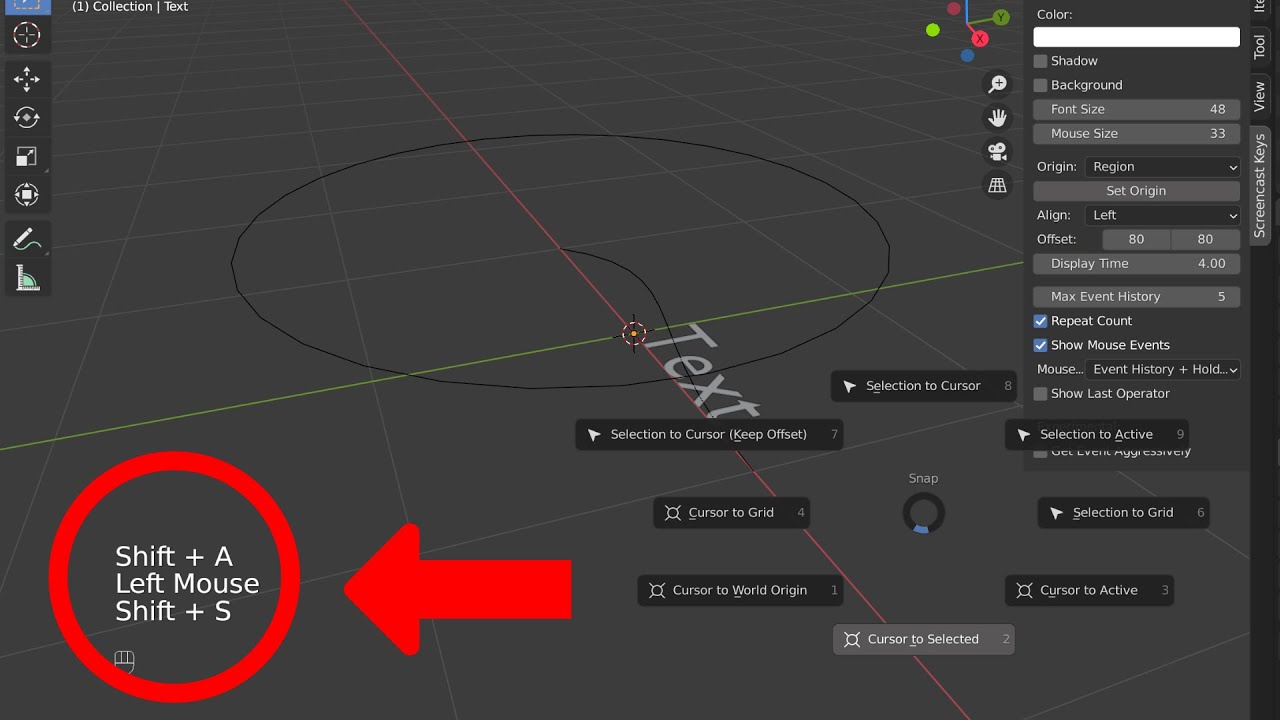Uncheck Repeat Count
This screenshot has height=720, width=1280.
point(1040,320)
